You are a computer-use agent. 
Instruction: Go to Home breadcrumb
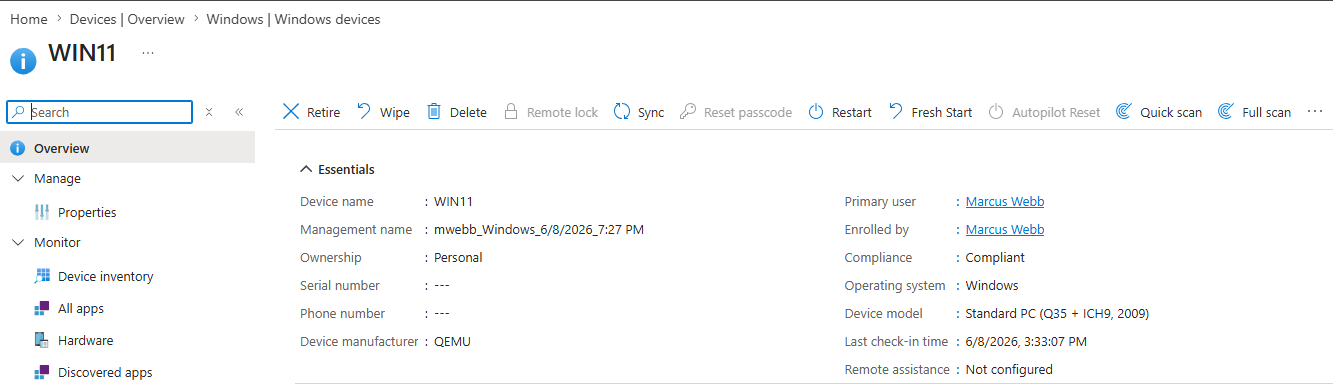[29, 19]
